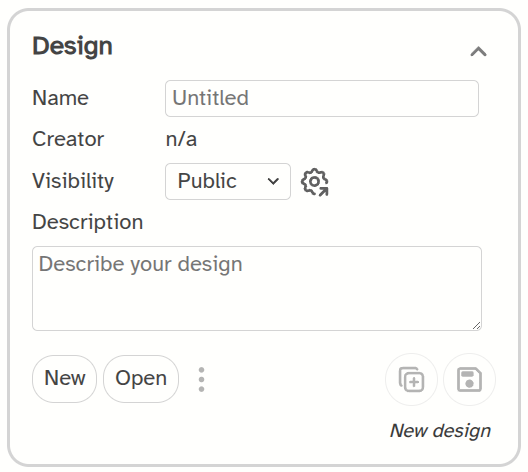The width and height of the screenshot is (528, 472).
Task: Focus the Describe your design text area
Action: (257, 288)
